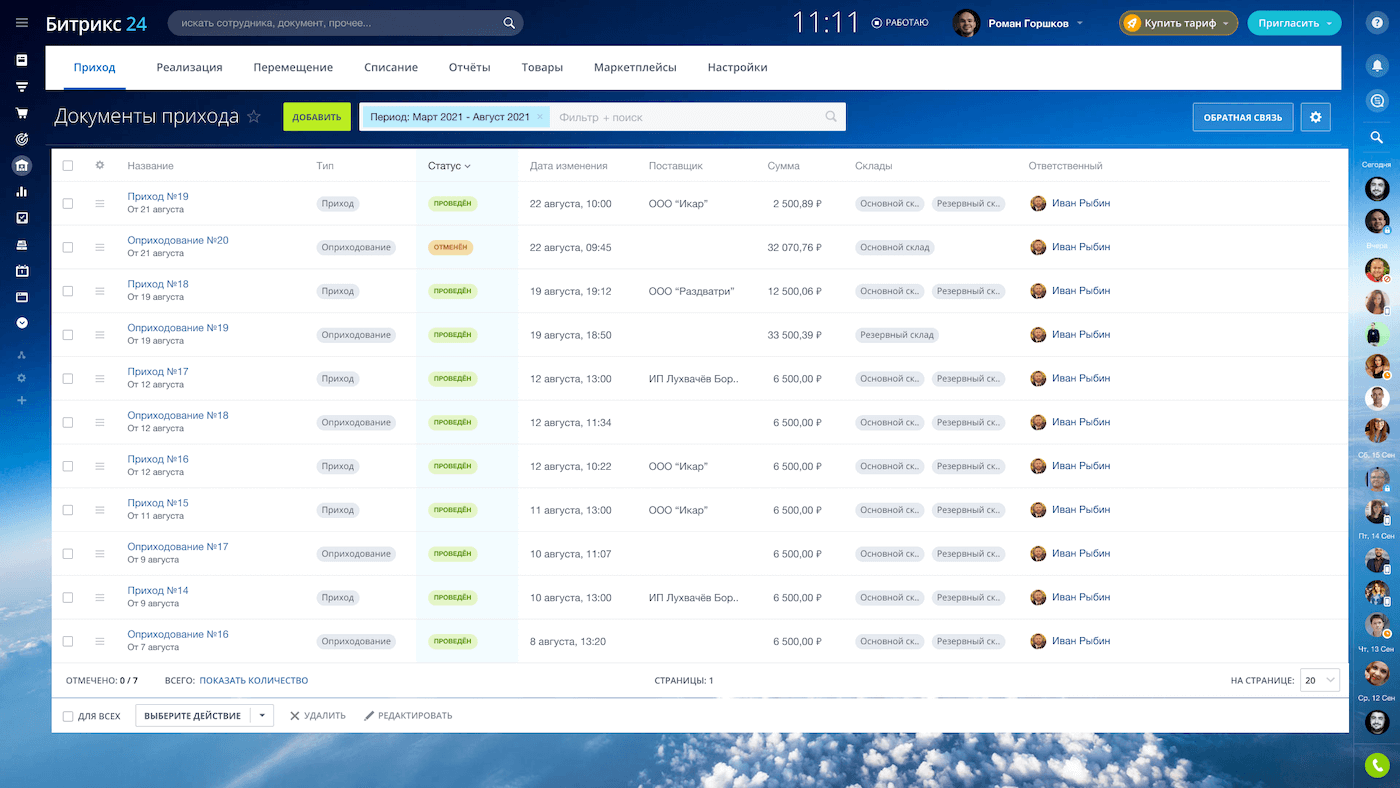Select the shopping cart (Sales) icon
The width and height of the screenshot is (1400, 788).
coord(22,114)
